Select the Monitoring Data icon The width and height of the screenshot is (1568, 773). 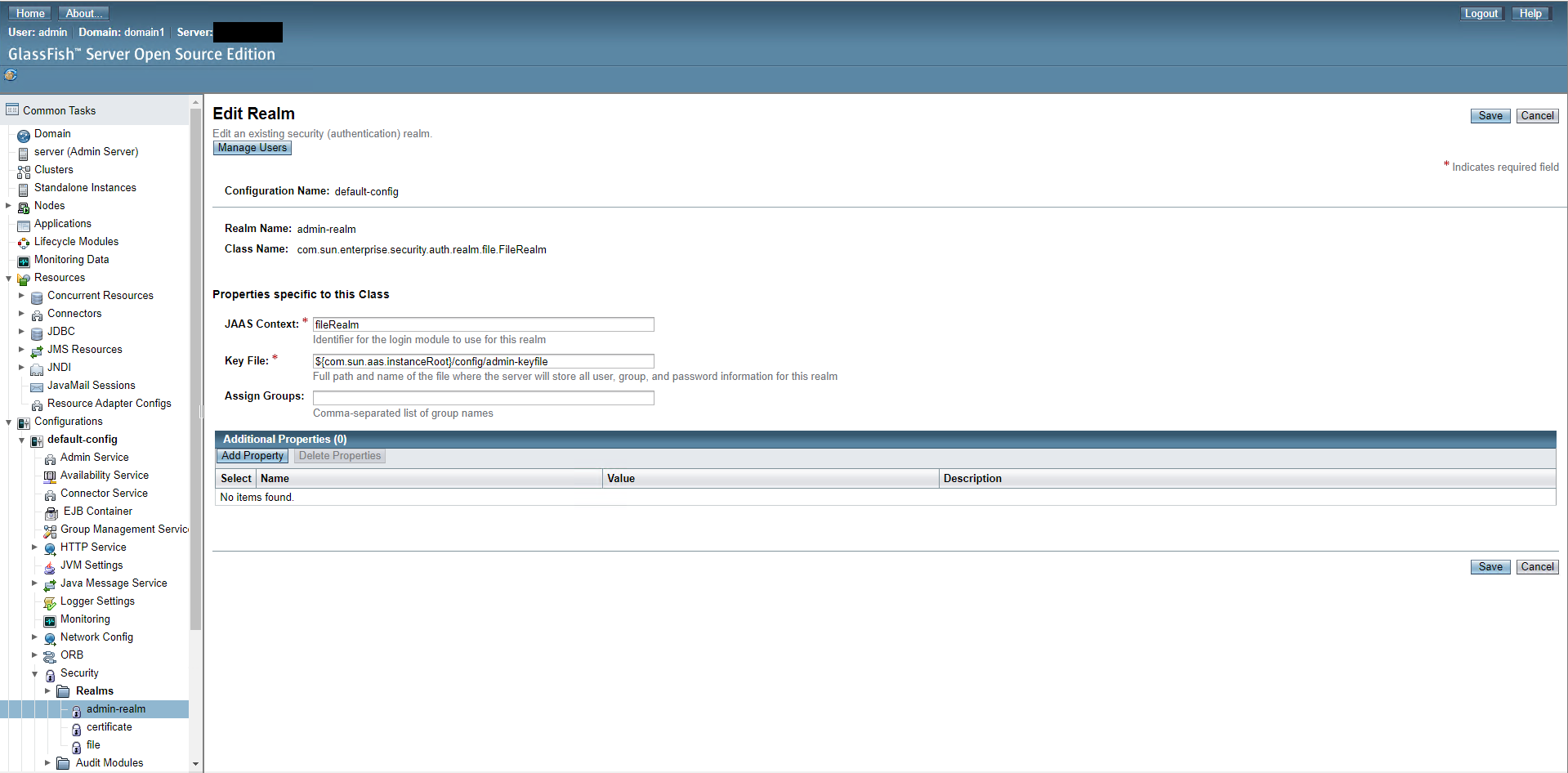24,259
